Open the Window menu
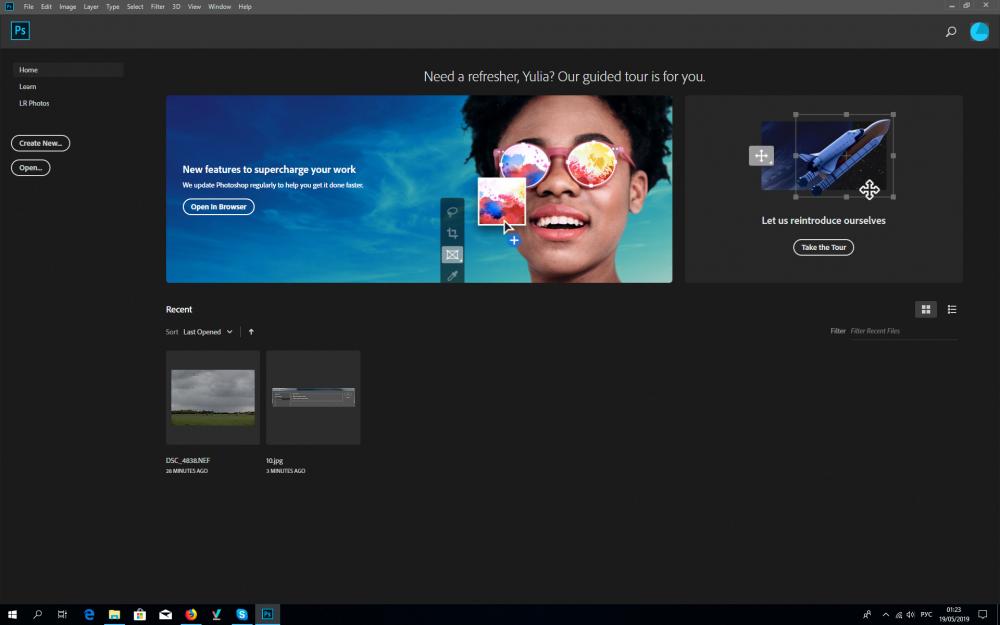This screenshot has height=625, width=1000. [x=219, y=6]
